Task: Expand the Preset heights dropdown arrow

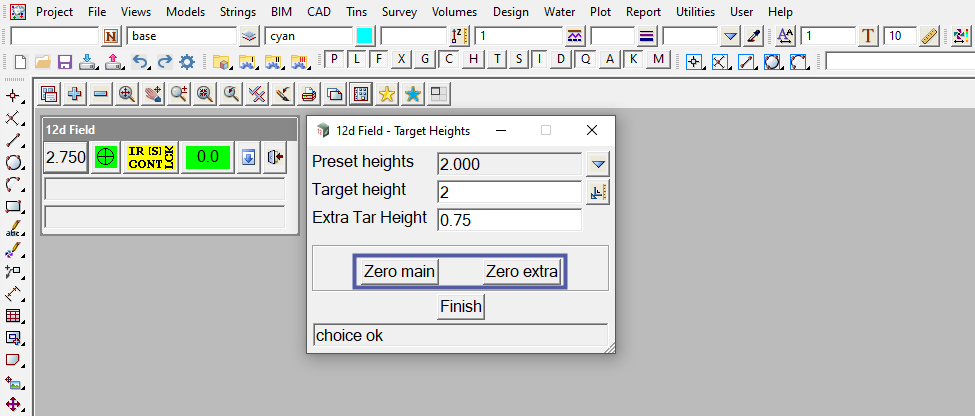Action: tap(598, 164)
